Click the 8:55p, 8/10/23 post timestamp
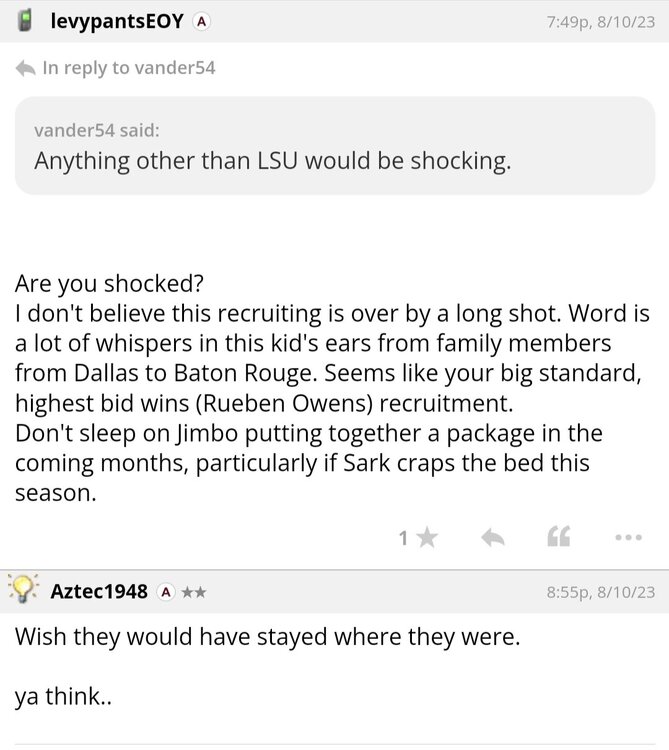The height and width of the screenshot is (750, 669). coord(601,592)
